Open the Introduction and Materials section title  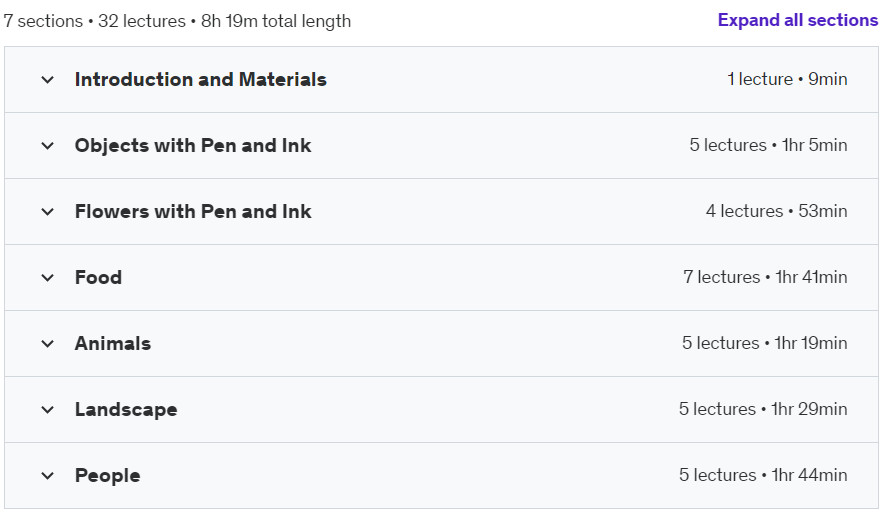click(x=200, y=79)
